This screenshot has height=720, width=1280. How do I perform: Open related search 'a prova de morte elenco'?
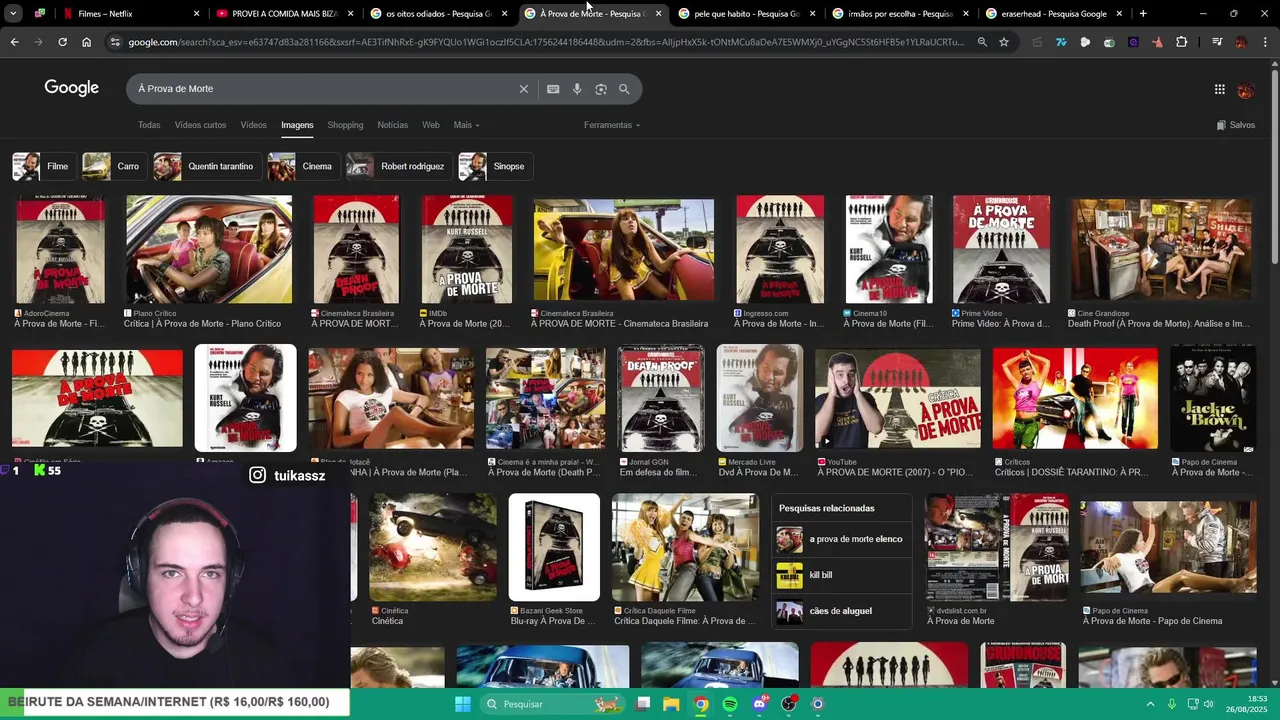[x=842, y=539]
